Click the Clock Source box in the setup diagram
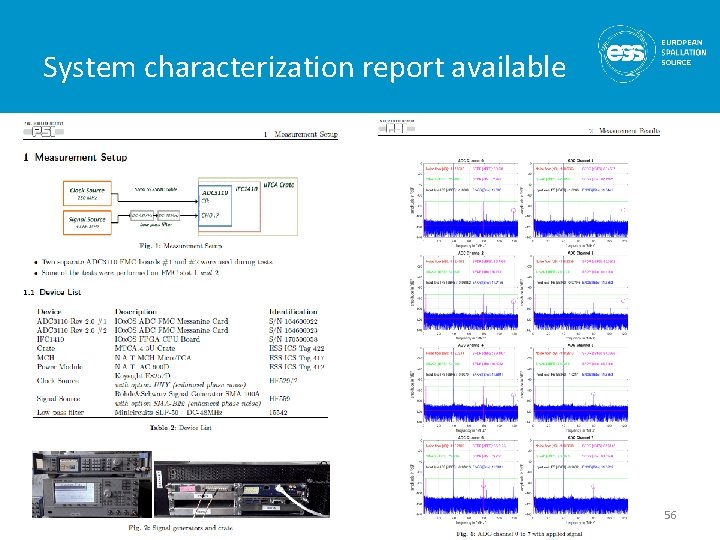This screenshot has height=540, width=720. coord(87,193)
